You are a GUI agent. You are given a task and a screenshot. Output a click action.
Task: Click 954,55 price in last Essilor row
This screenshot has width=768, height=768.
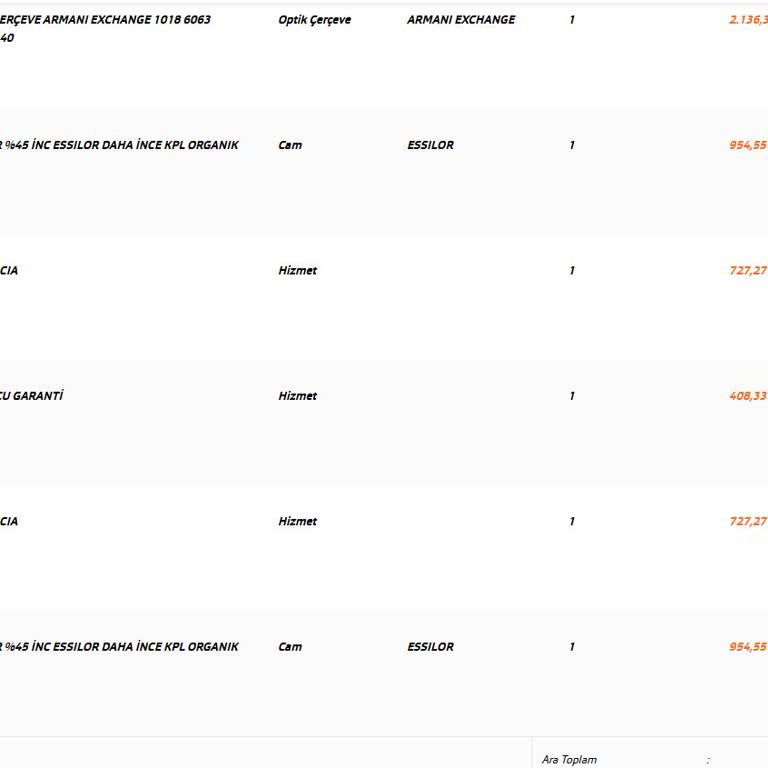pos(748,647)
